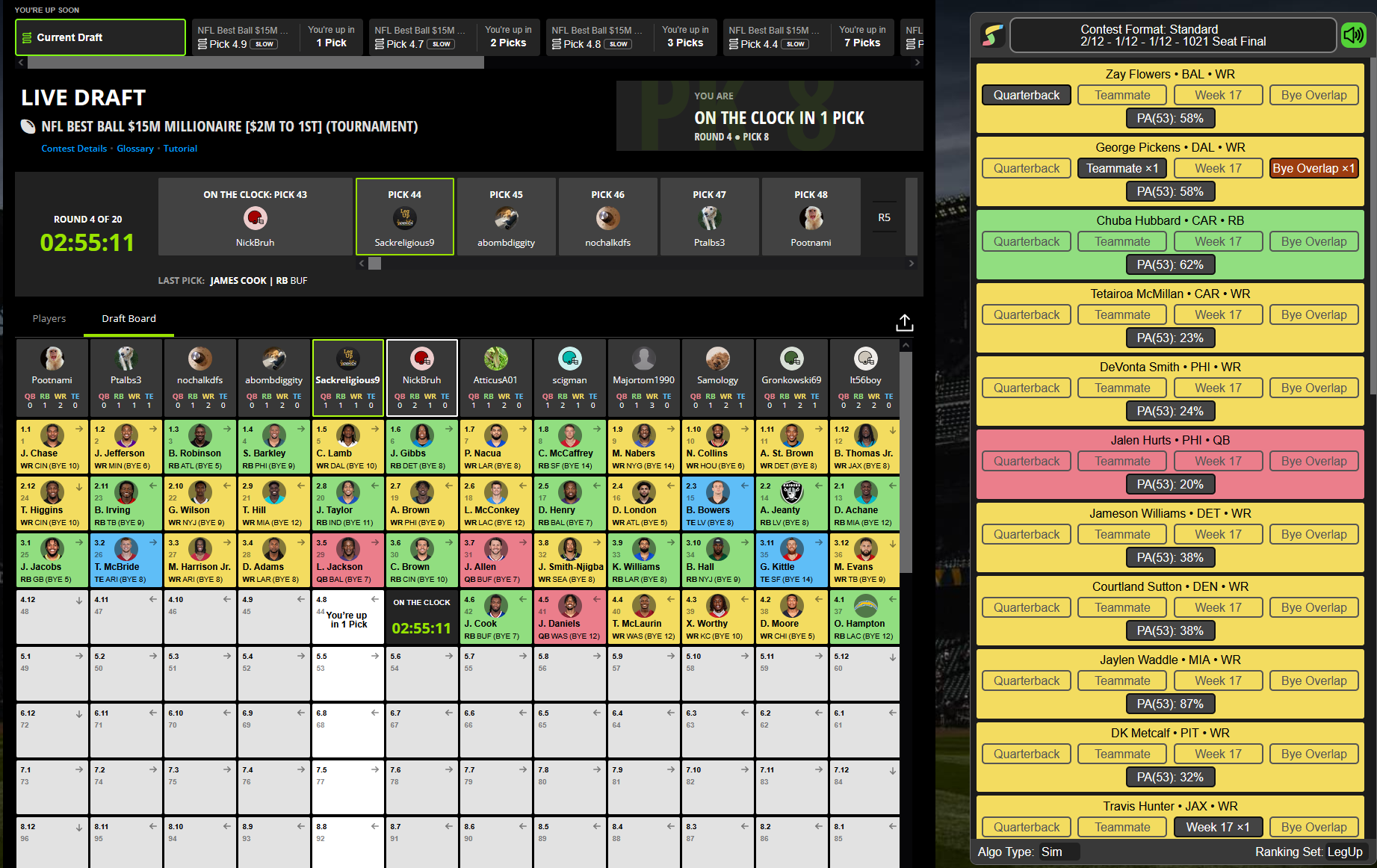Click the draft board vertical scrollbar
Image resolution: width=1377 pixels, height=868 pixels.
(906, 463)
